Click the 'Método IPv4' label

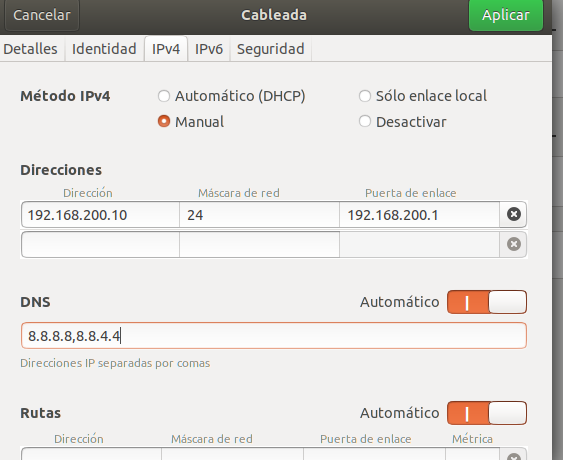click(x=65, y=96)
